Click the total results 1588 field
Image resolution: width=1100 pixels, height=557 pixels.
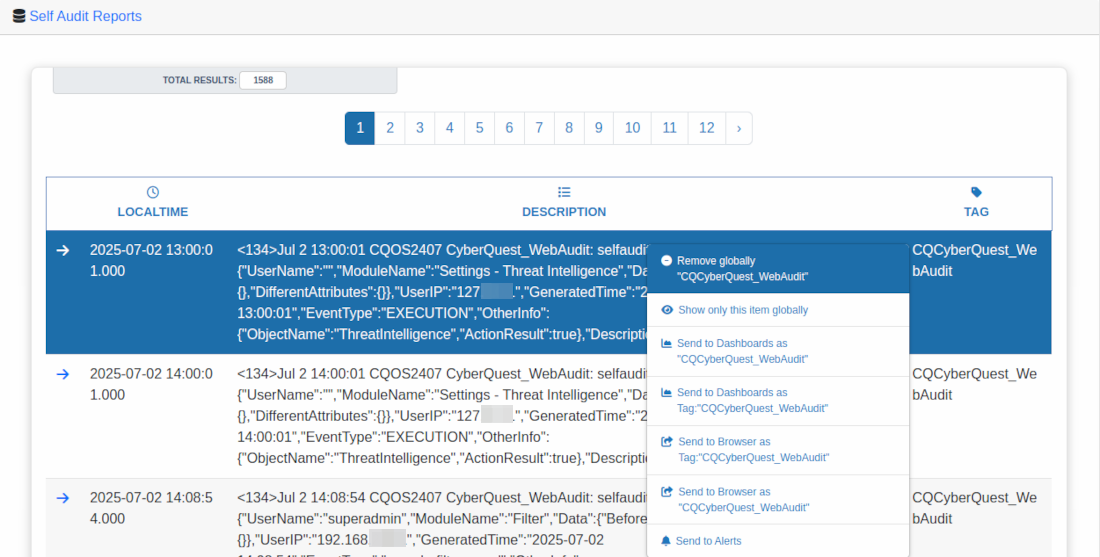point(263,80)
